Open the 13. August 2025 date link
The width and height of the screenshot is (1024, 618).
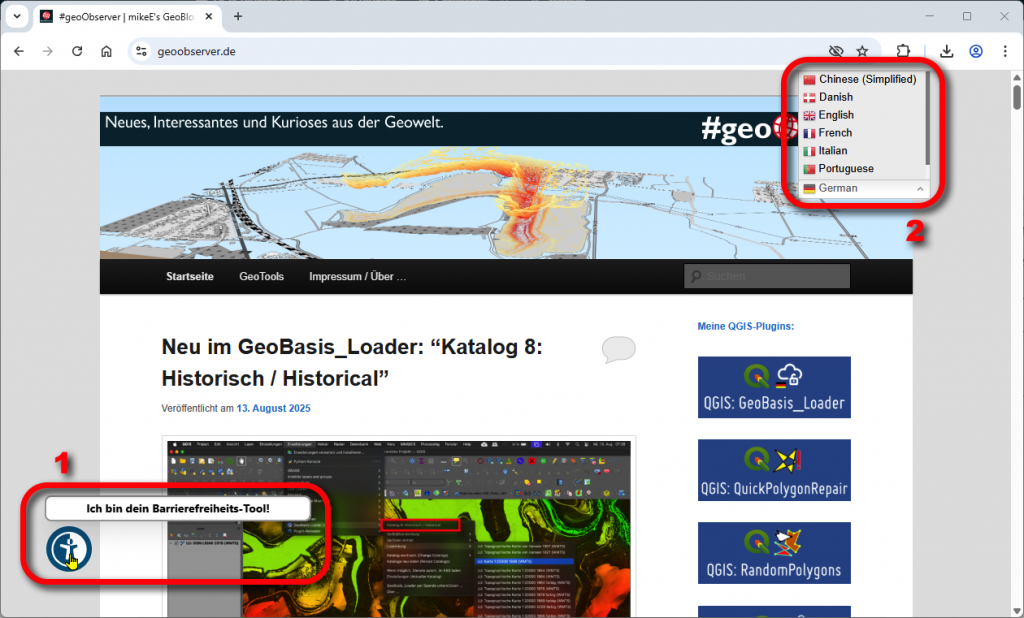273,408
